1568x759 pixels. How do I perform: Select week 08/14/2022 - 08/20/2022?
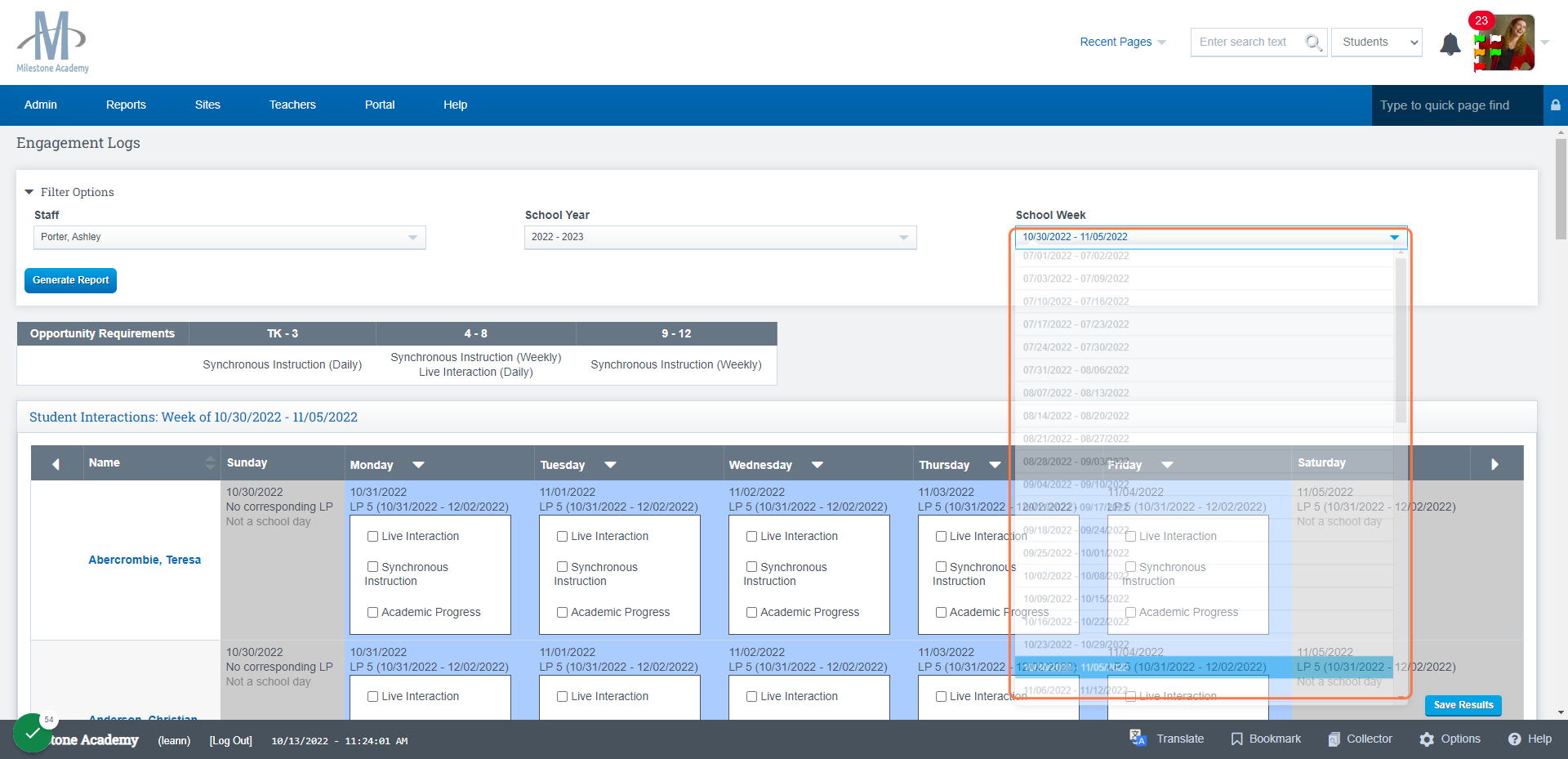pos(1205,416)
